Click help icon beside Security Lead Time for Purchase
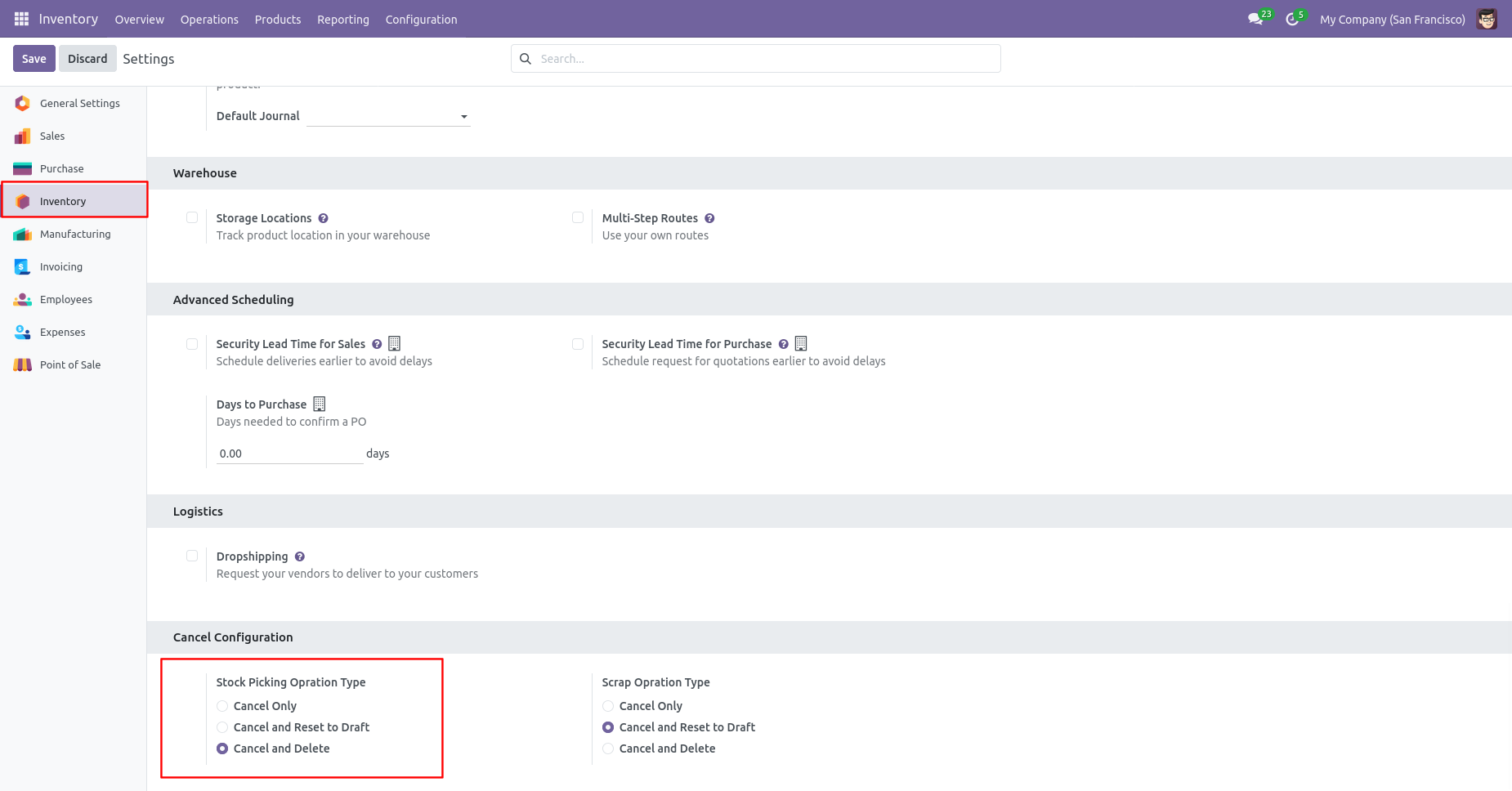1512x791 pixels. pos(783,344)
